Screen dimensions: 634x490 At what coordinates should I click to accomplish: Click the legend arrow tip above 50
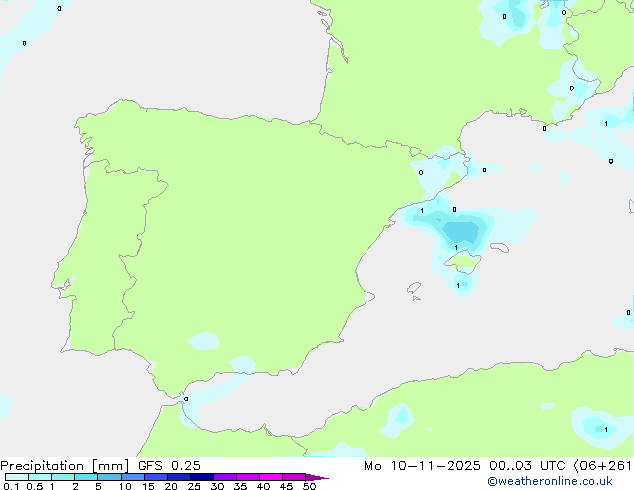(317, 477)
